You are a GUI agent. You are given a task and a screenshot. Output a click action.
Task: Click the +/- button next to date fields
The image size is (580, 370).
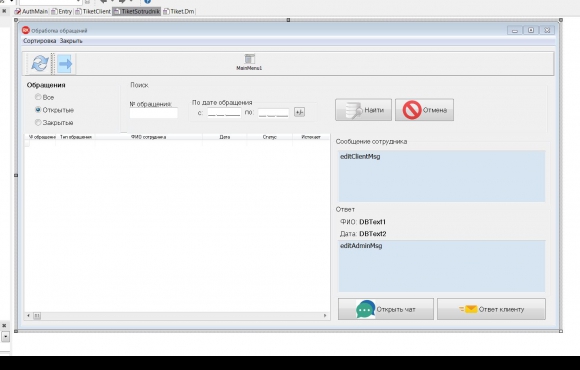pyautogui.click(x=299, y=112)
